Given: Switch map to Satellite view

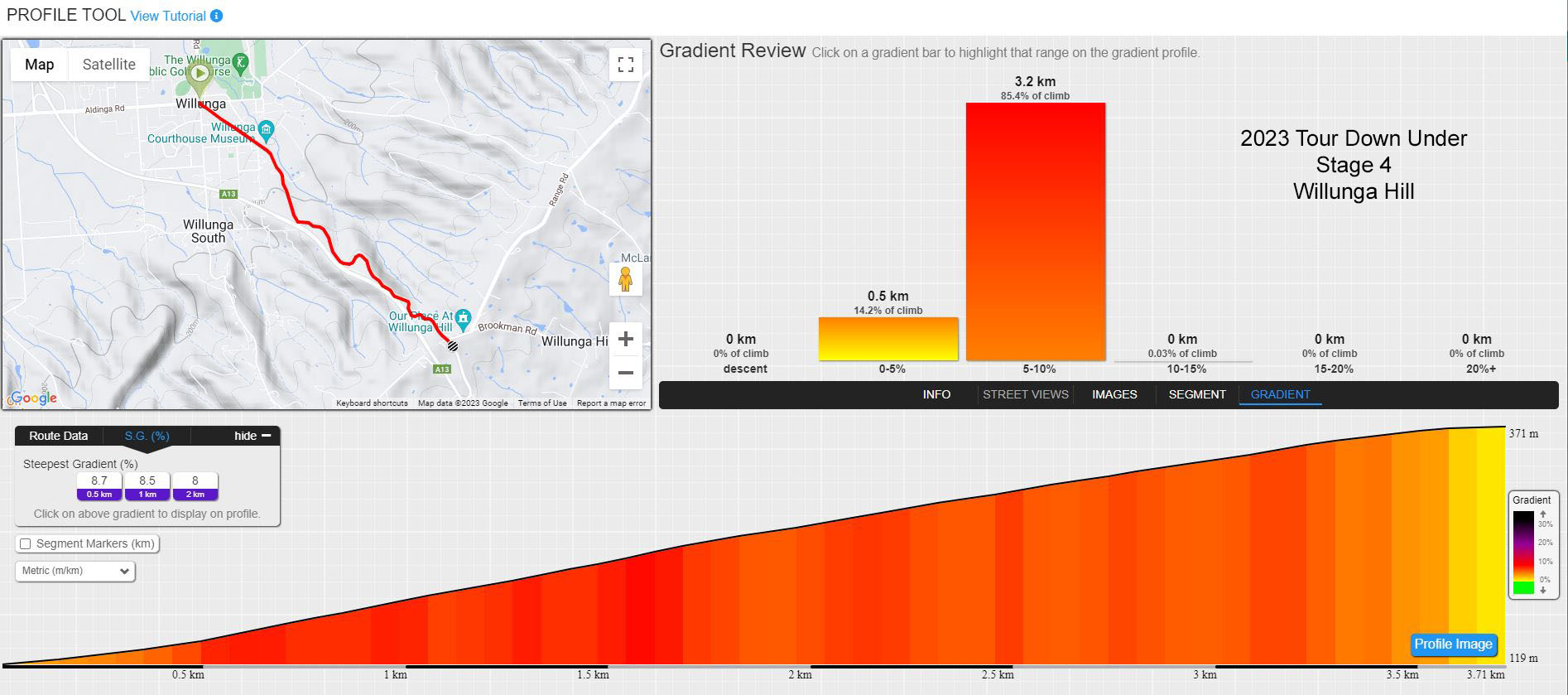Looking at the screenshot, I should [x=108, y=65].
